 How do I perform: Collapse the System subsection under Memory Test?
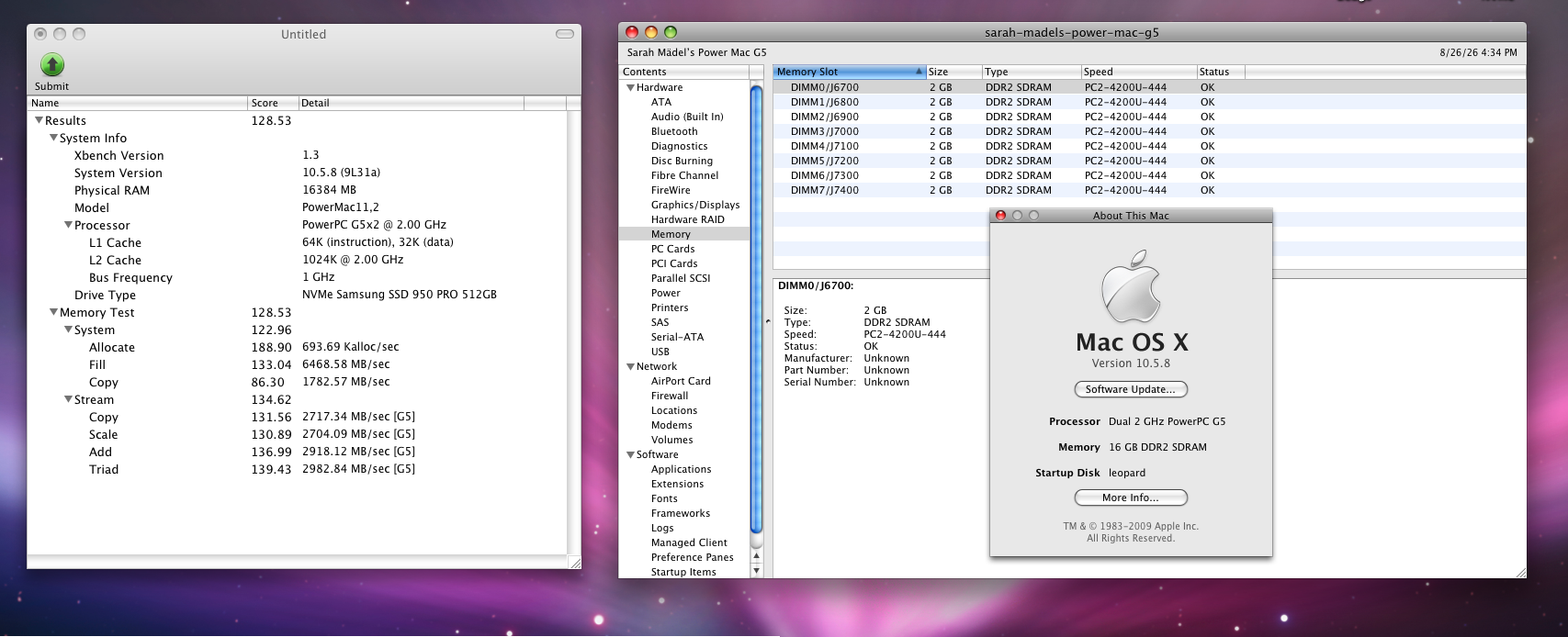point(68,330)
